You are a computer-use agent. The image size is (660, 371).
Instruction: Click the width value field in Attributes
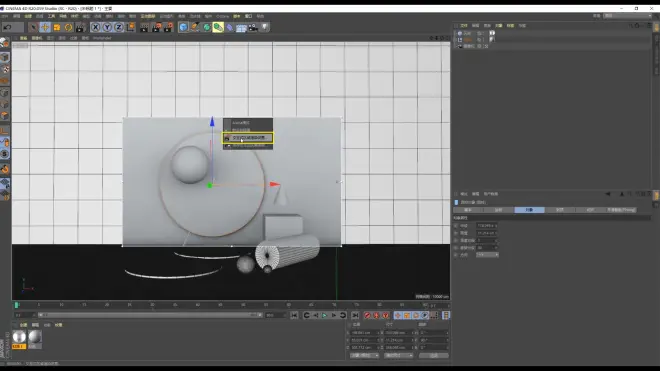(x=487, y=226)
